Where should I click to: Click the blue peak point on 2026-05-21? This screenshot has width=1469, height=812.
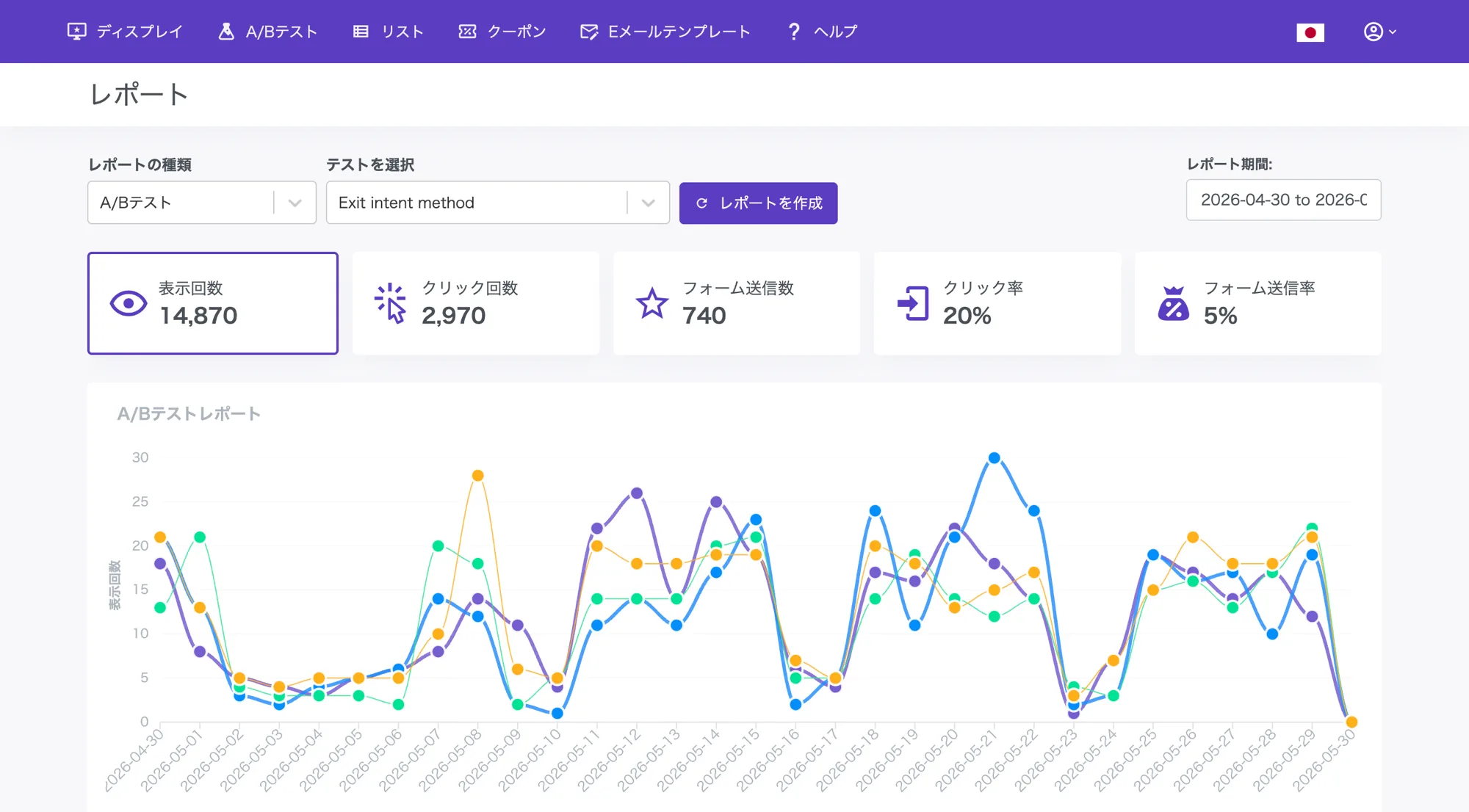(x=994, y=457)
